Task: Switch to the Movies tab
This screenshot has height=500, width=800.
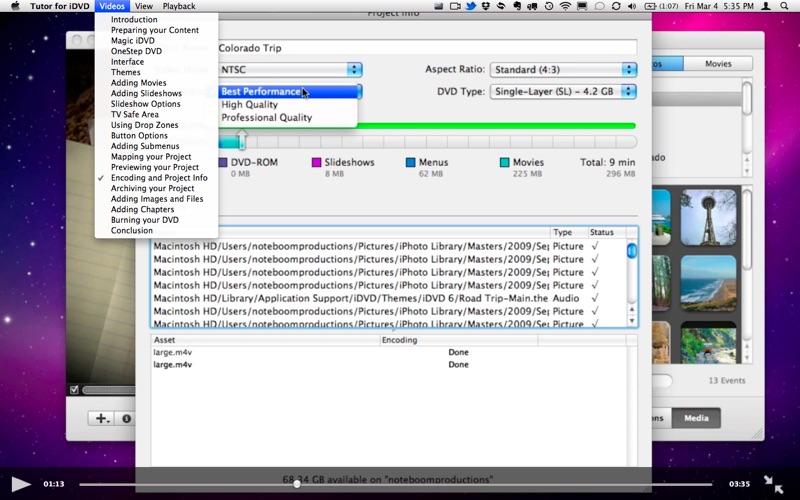Action: pos(718,63)
